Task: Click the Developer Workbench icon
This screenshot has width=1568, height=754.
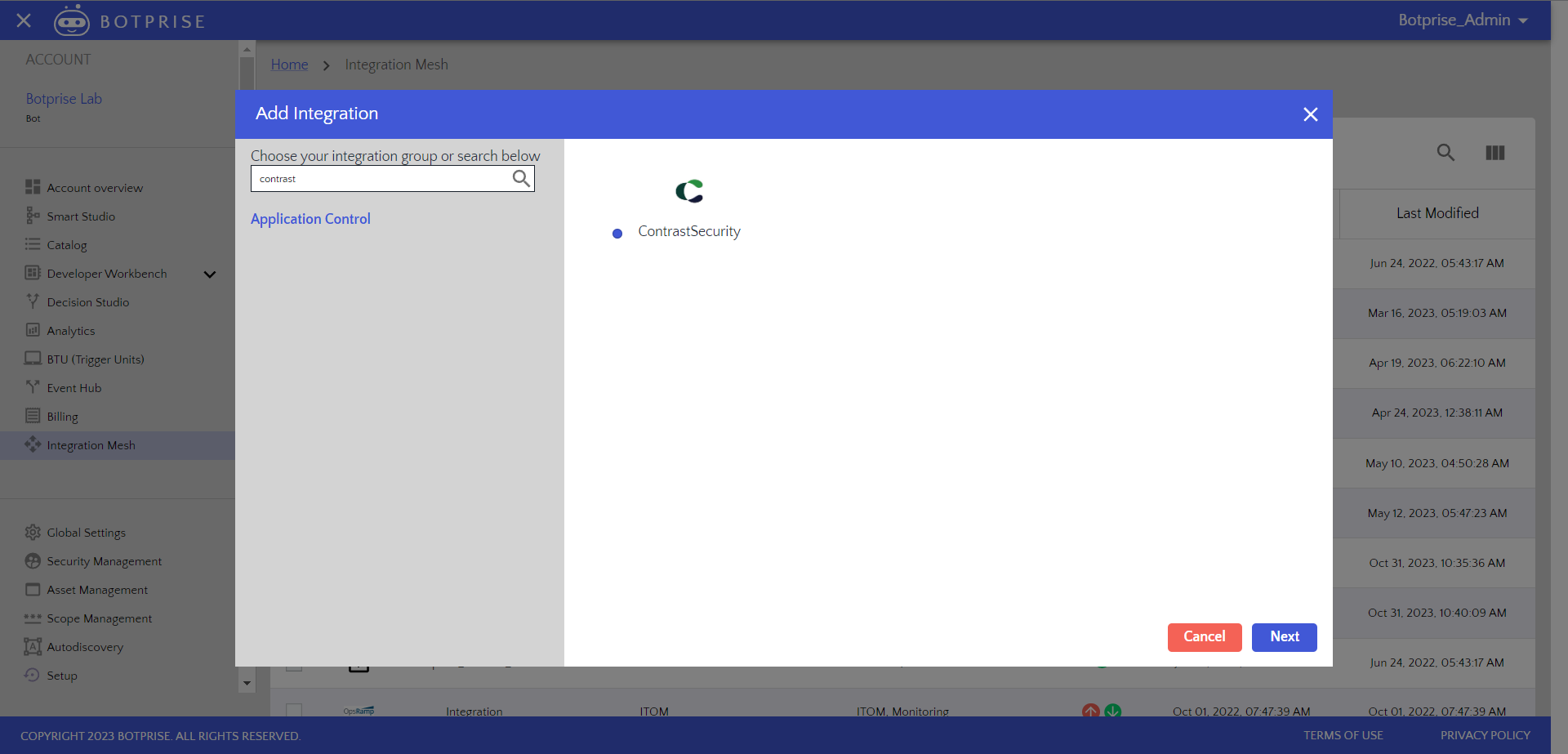Action: [33, 273]
